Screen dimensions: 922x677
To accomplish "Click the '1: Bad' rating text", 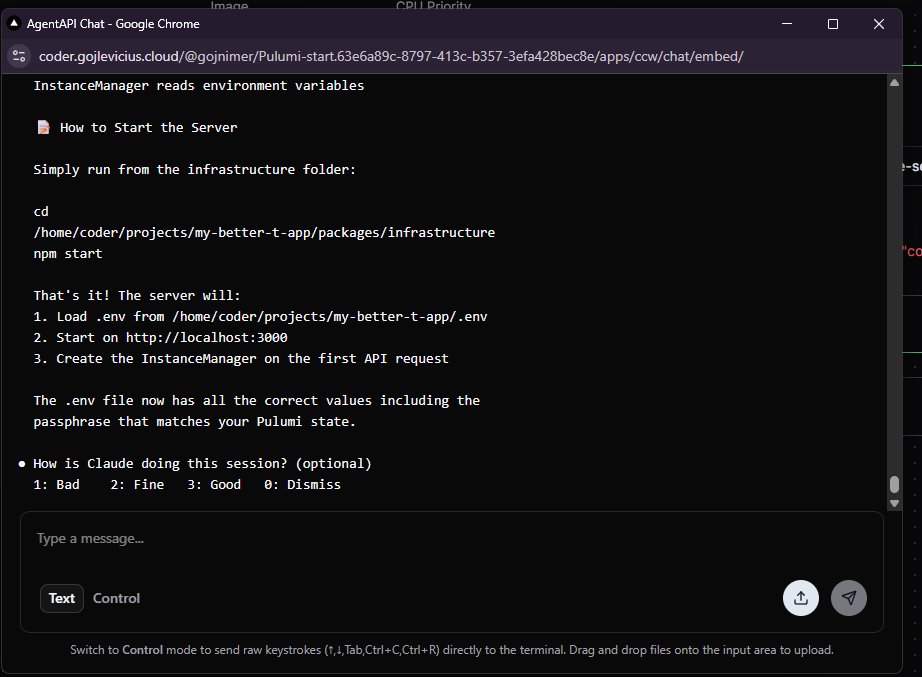I will pyautogui.click(x=56, y=485).
